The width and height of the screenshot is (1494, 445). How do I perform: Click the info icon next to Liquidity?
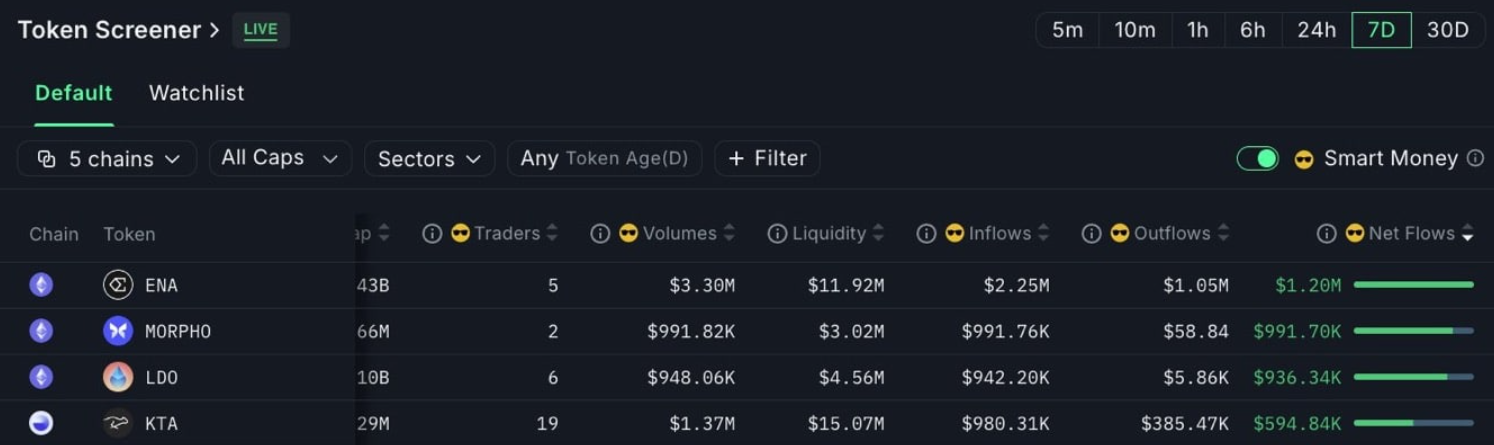pyautogui.click(x=777, y=233)
